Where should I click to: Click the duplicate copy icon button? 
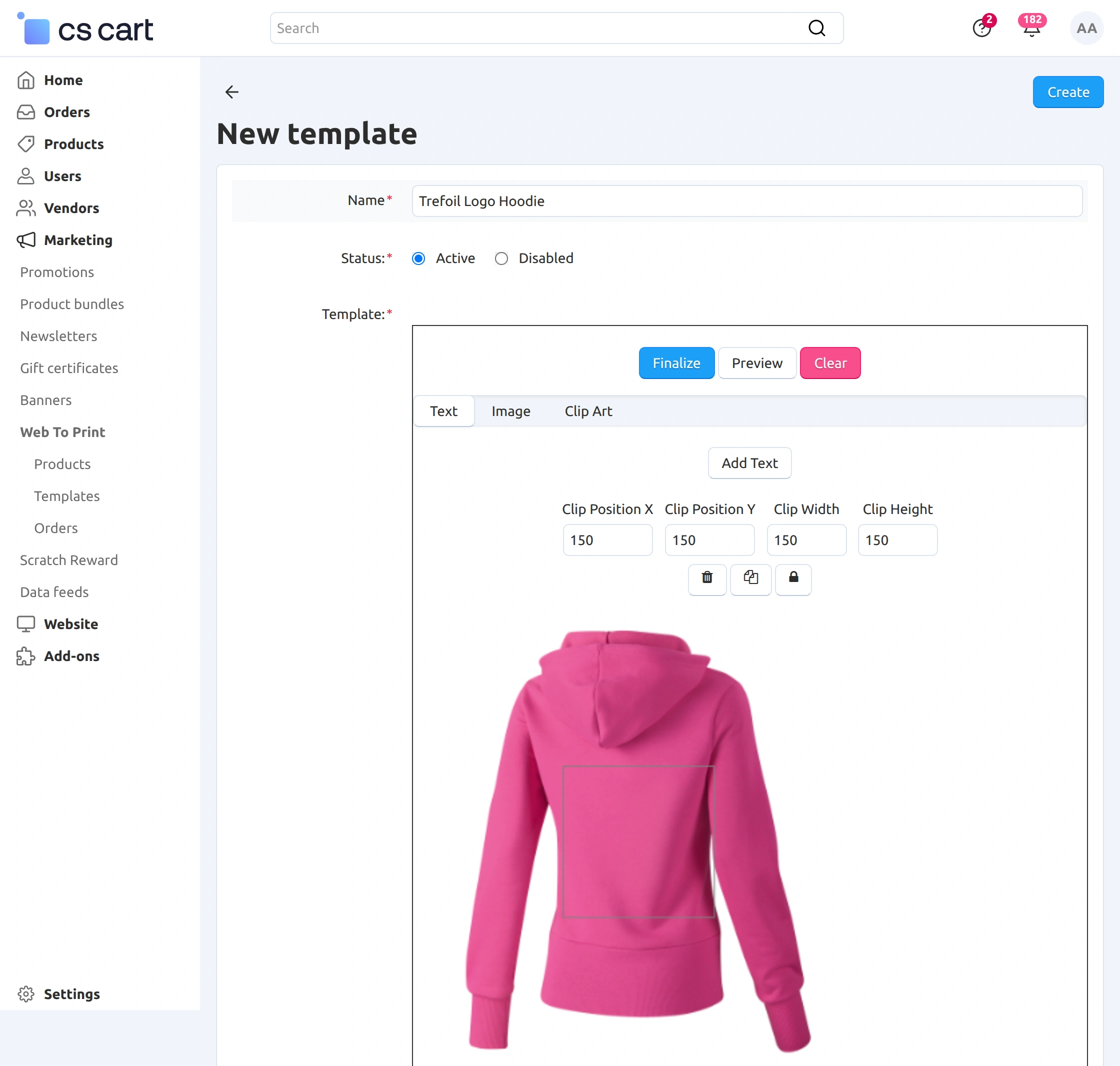(x=750, y=578)
